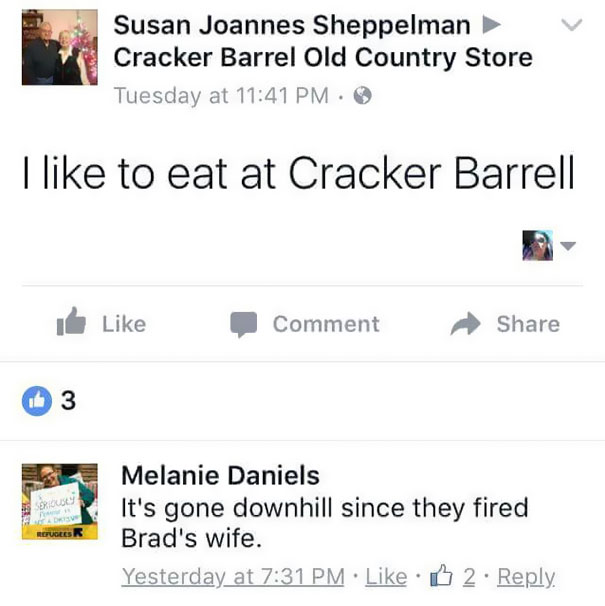Reply to Melanie Daniels' comment

(526, 577)
